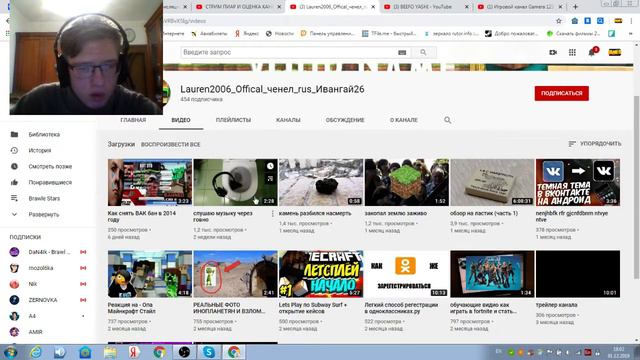Open the закопал землю заживо thumbnail
This screenshot has height=360, width=640.
[x=407, y=182]
